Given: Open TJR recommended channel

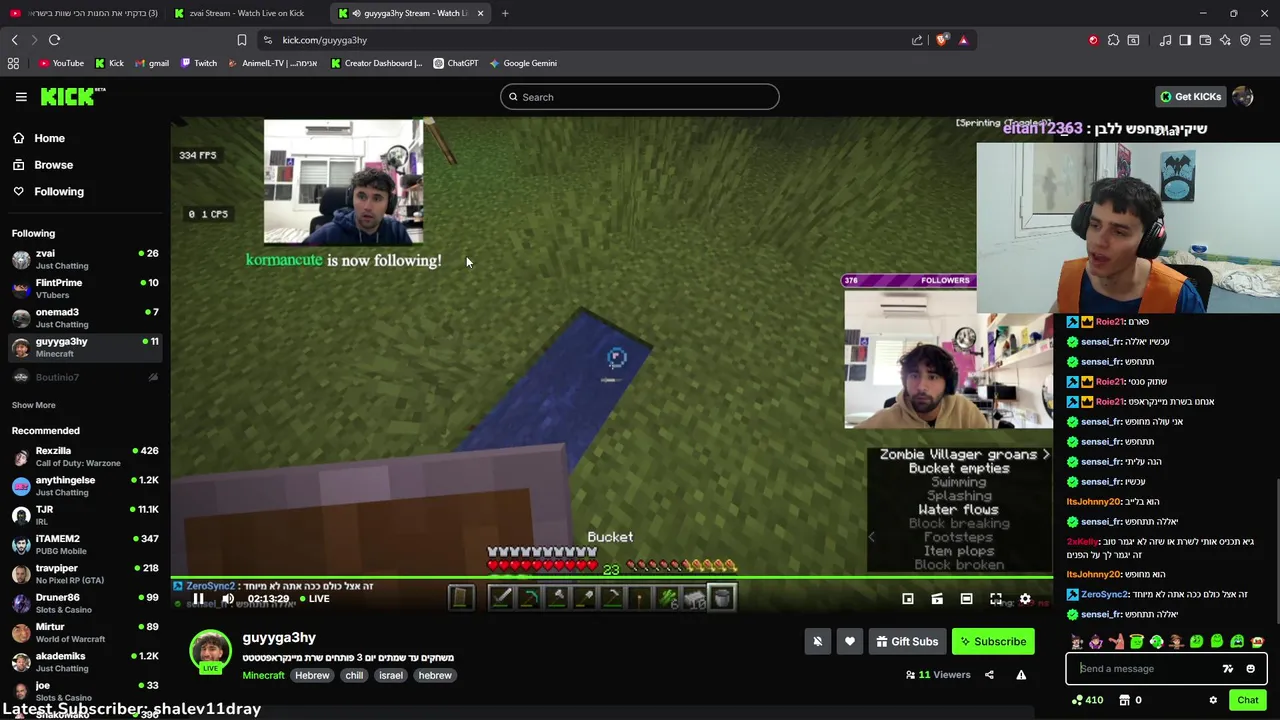Looking at the screenshot, I should pyautogui.click(x=84, y=515).
